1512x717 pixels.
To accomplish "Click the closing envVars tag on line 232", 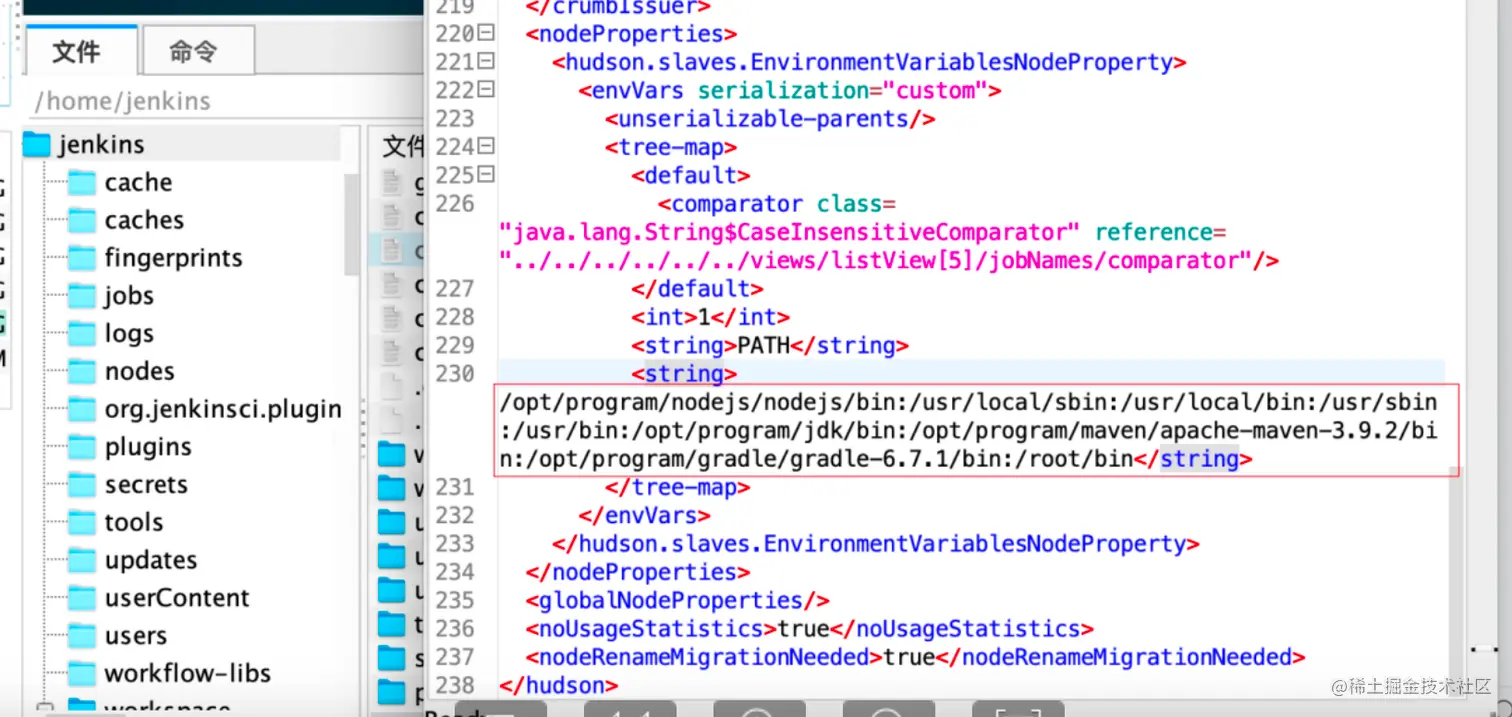I will (x=644, y=516).
